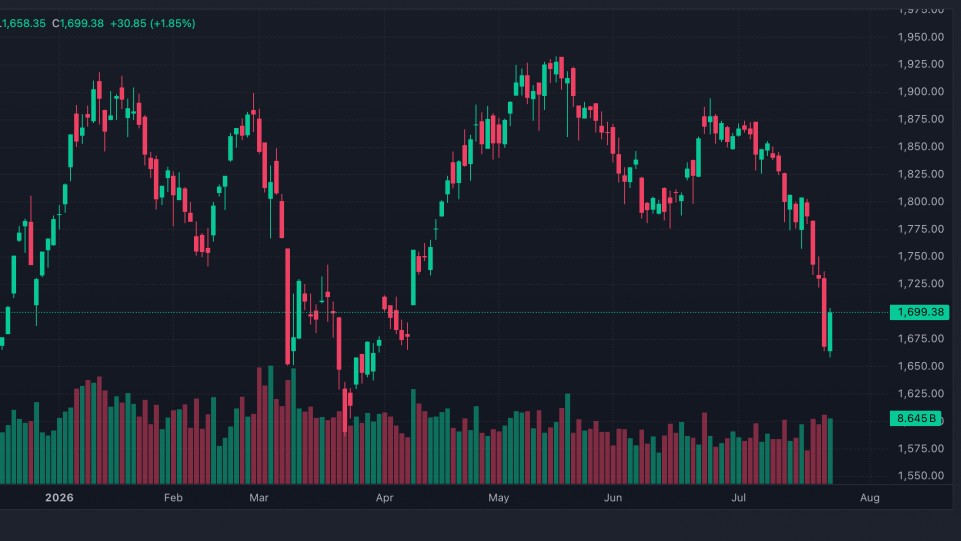Select the Mar label on time axis
Screen dimensions: 961x541
pos(259,497)
